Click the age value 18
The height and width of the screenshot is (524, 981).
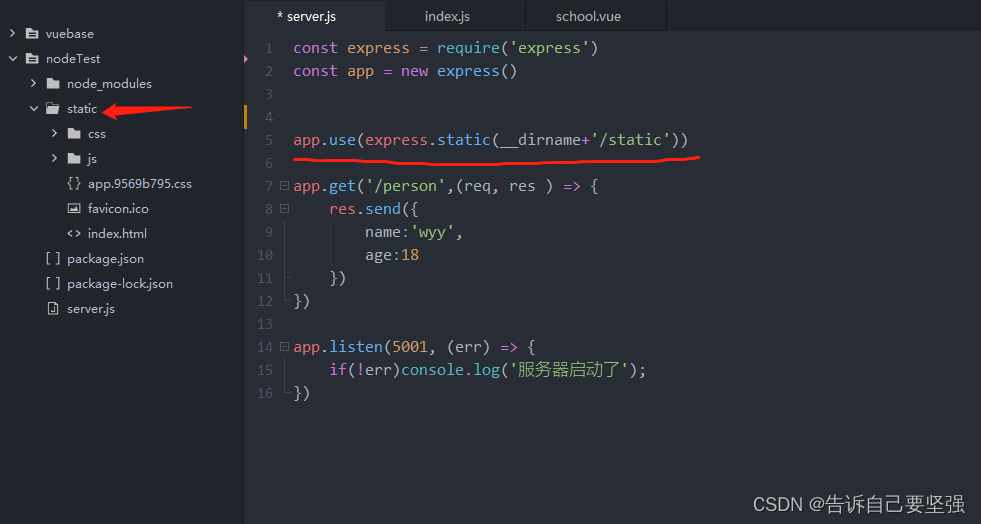[410, 255]
